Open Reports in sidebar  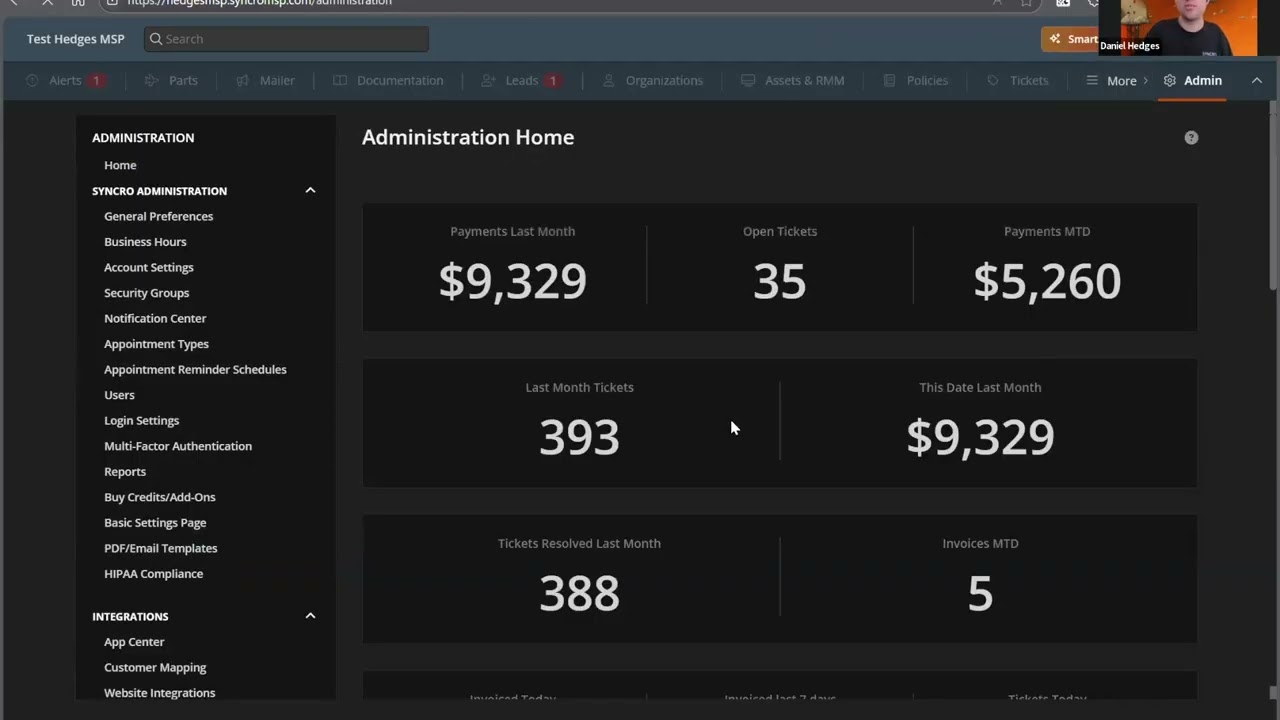(125, 471)
